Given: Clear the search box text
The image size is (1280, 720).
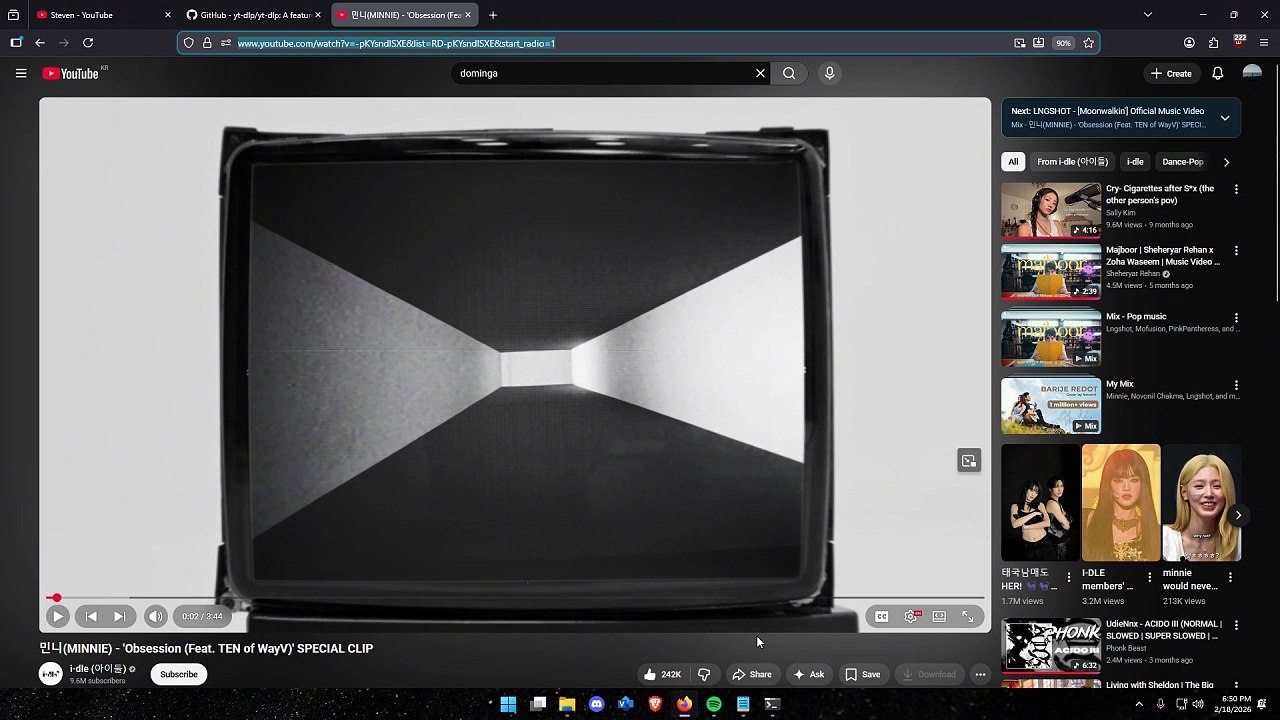Looking at the screenshot, I should point(760,73).
